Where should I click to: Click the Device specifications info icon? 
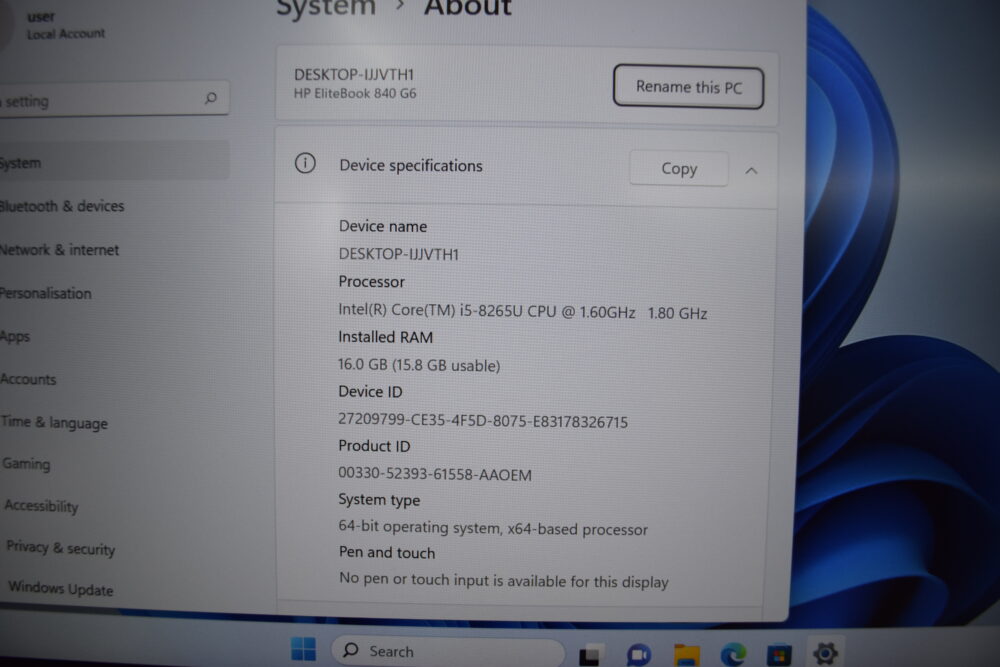tap(305, 163)
